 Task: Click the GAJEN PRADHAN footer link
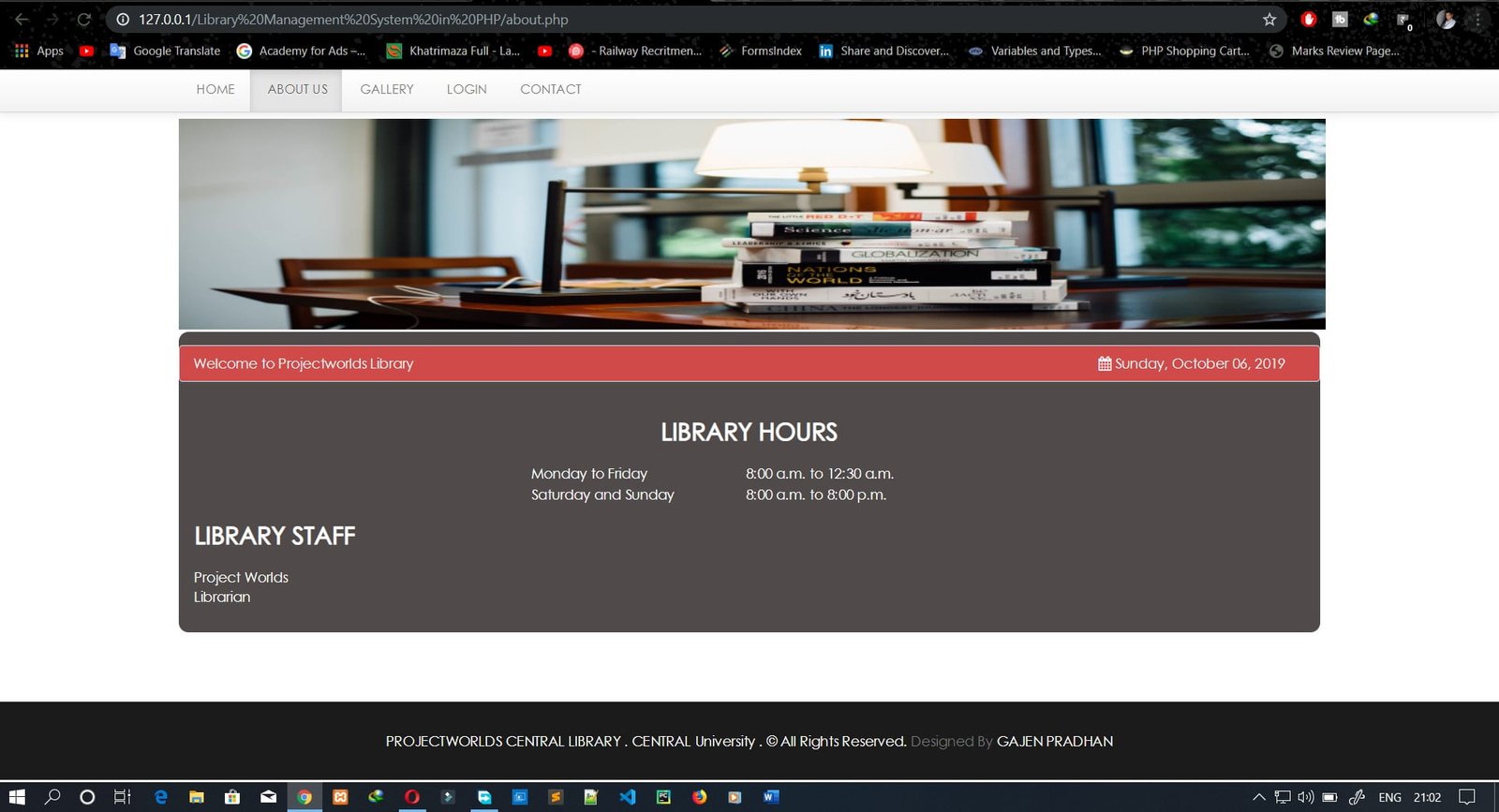1055,742
